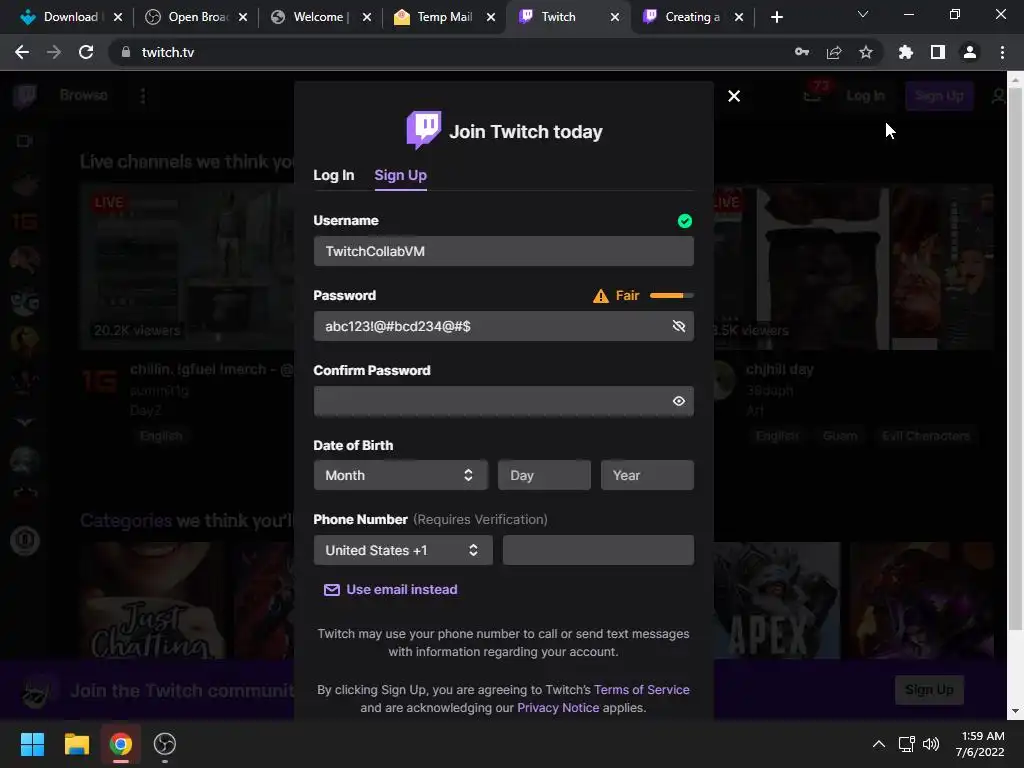Open the United States +1 country dropdown
The height and width of the screenshot is (768, 1024).
coord(403,551)
